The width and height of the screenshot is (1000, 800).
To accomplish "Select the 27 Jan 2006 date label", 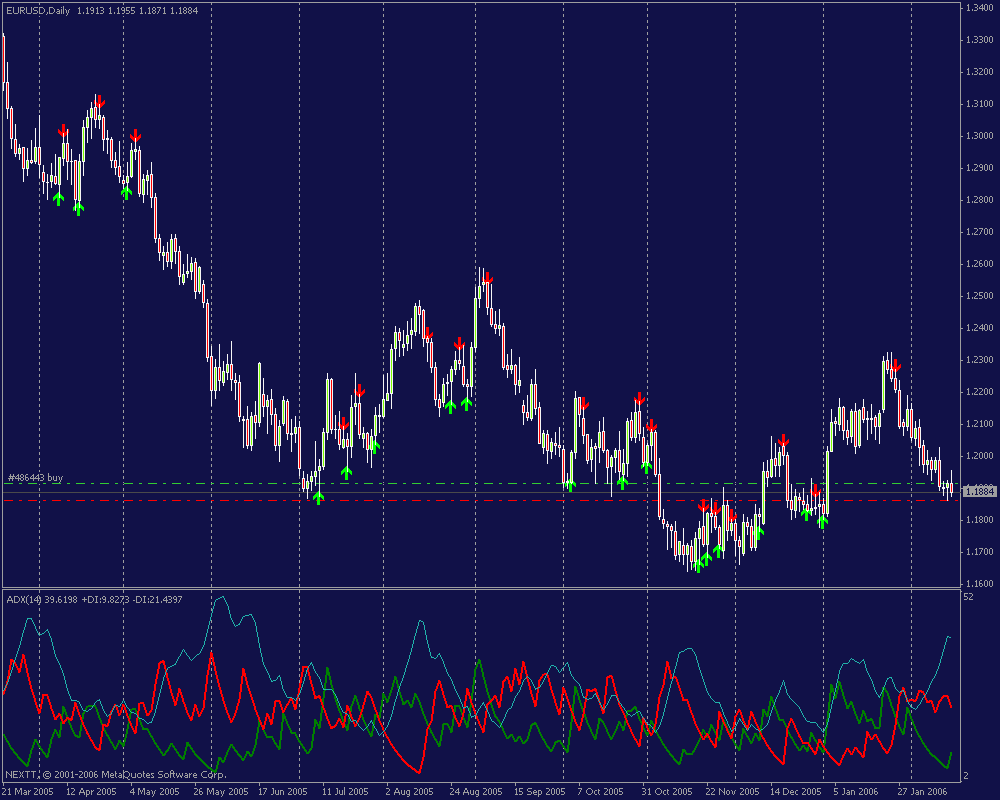I will pyautogui.click(x=921, y=790).
